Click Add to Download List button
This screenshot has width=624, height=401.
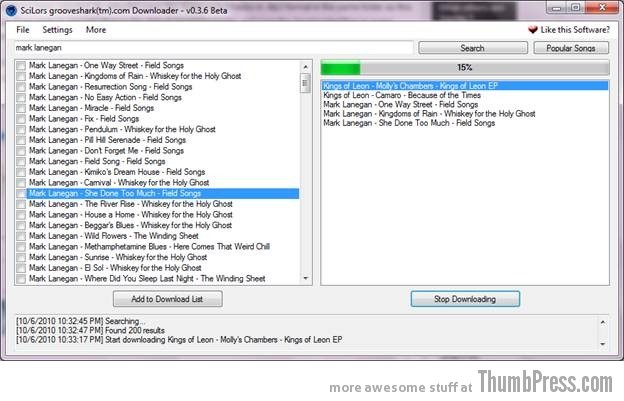(168, 299)
